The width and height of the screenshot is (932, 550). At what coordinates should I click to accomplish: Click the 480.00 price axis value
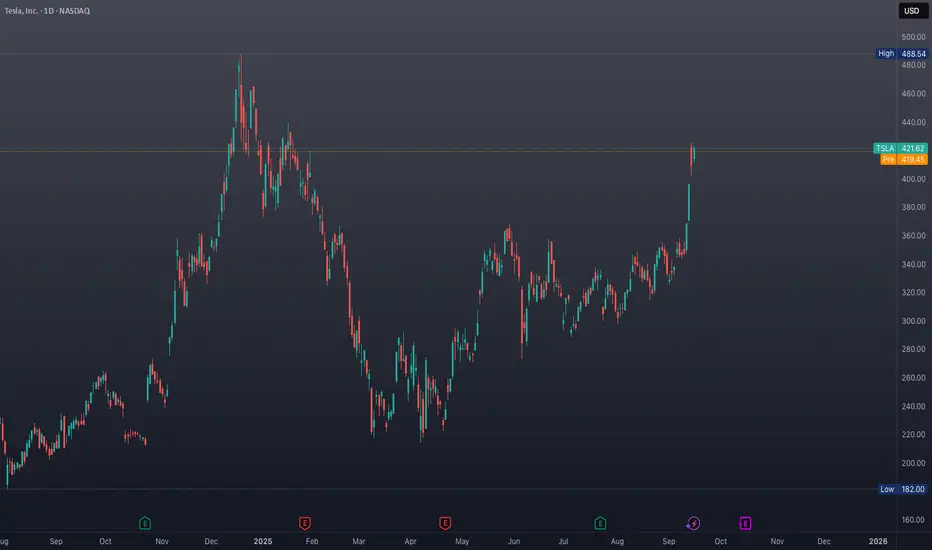pyautogui.click(x=914, y=65)
